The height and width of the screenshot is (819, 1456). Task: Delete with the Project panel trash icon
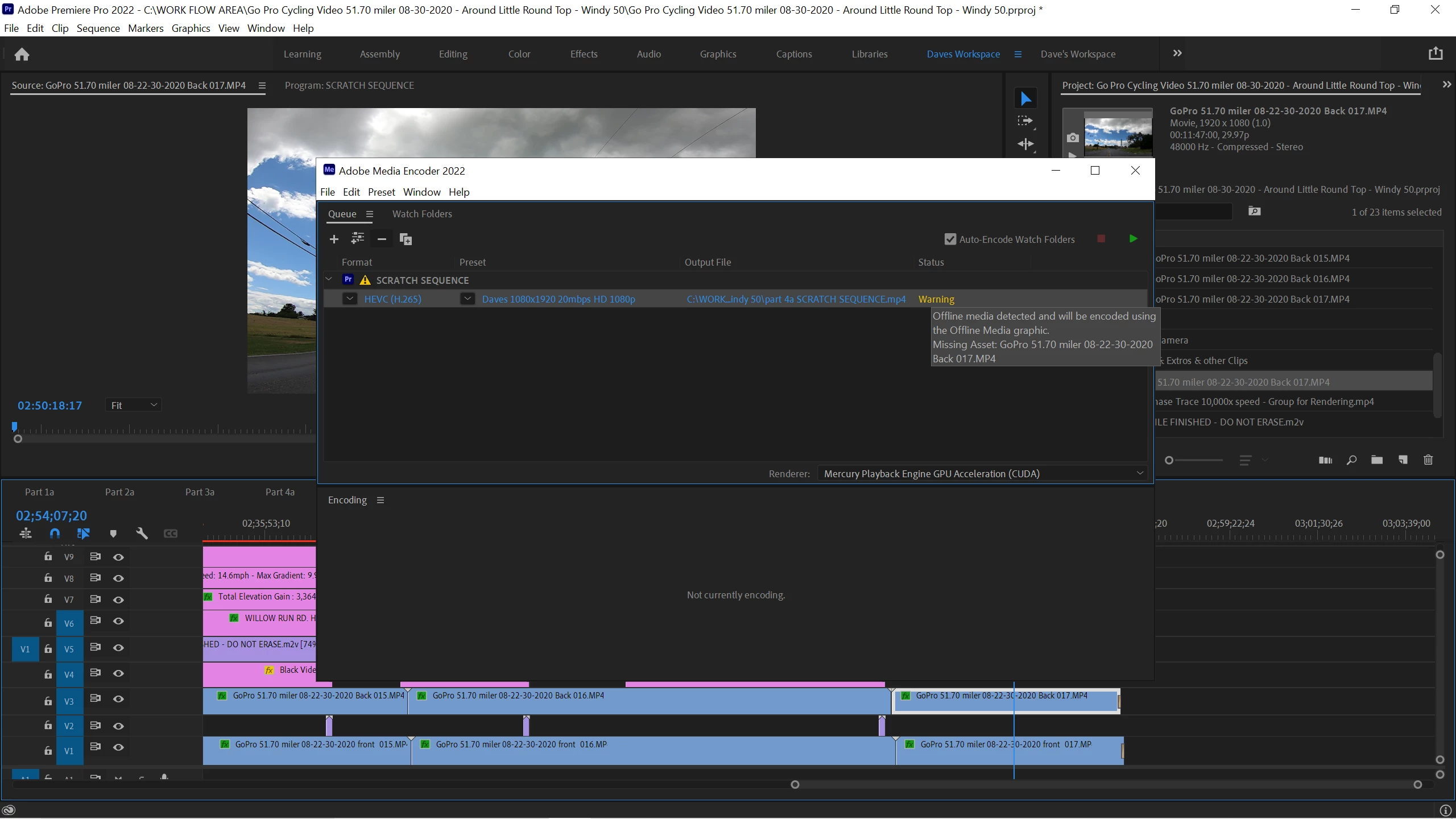click(x=1428, y=460)
